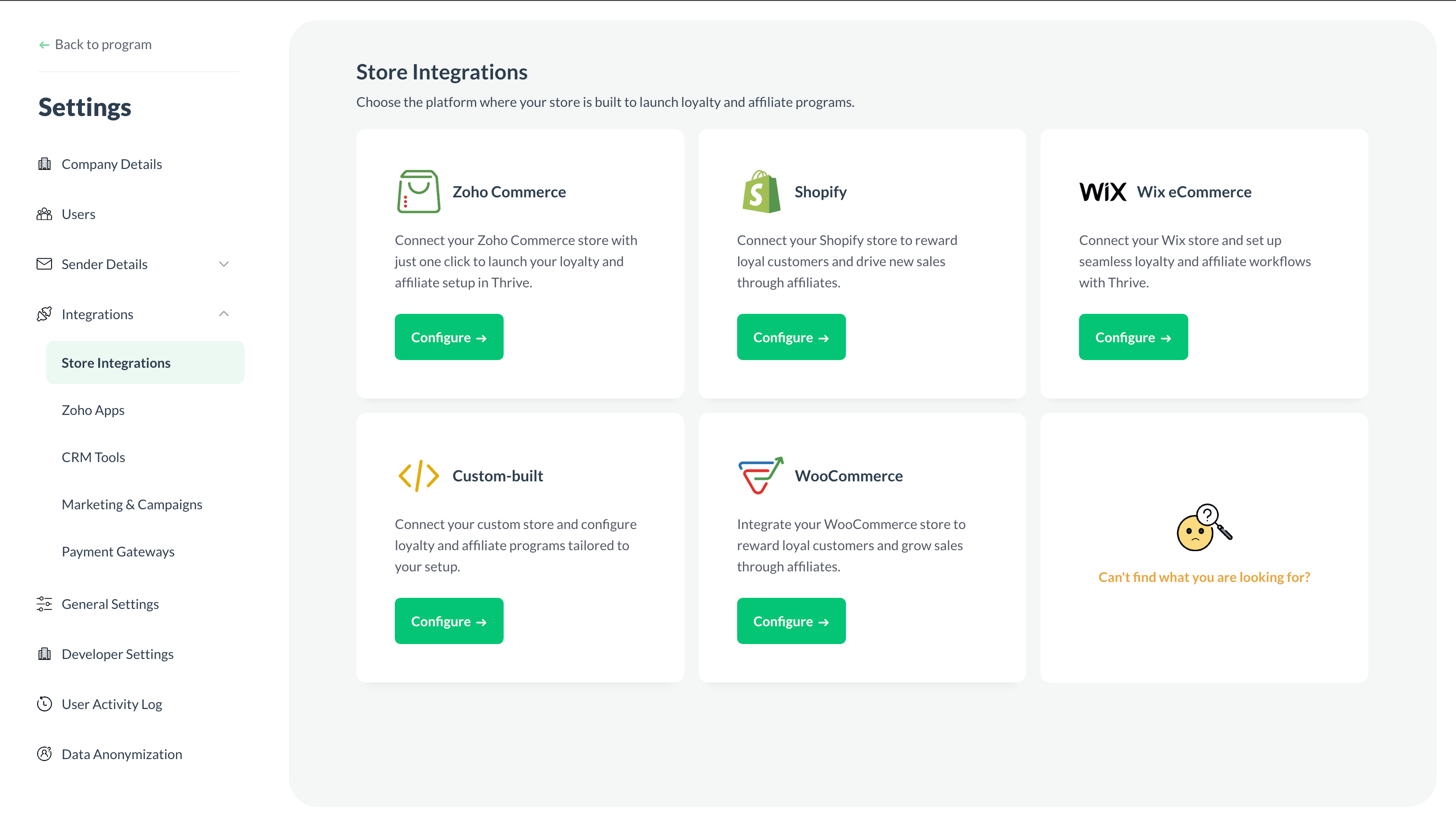This screenshot has width=1456, height=826.
Task: Click "Can't find what you are looking for?"
Action: 1204,577
